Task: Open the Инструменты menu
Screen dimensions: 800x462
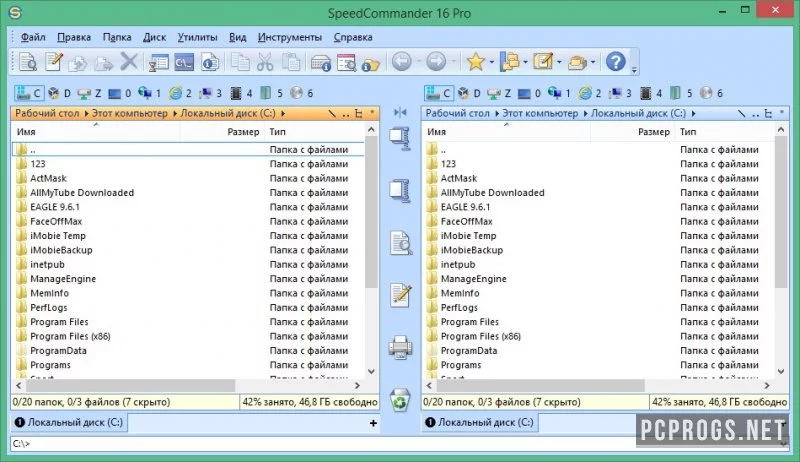Action: 290,37
